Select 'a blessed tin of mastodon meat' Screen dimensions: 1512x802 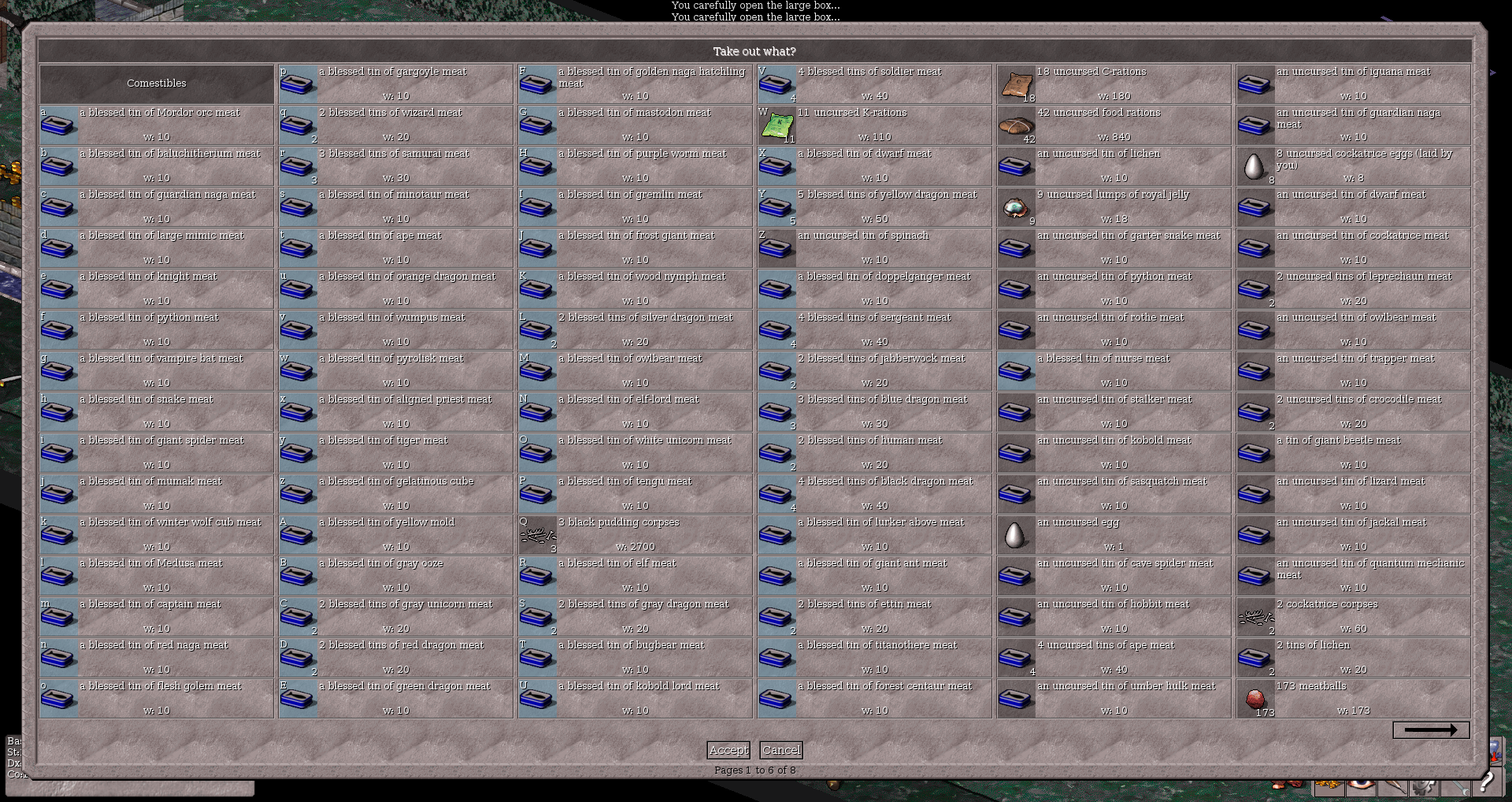click(x=636, y=125)
